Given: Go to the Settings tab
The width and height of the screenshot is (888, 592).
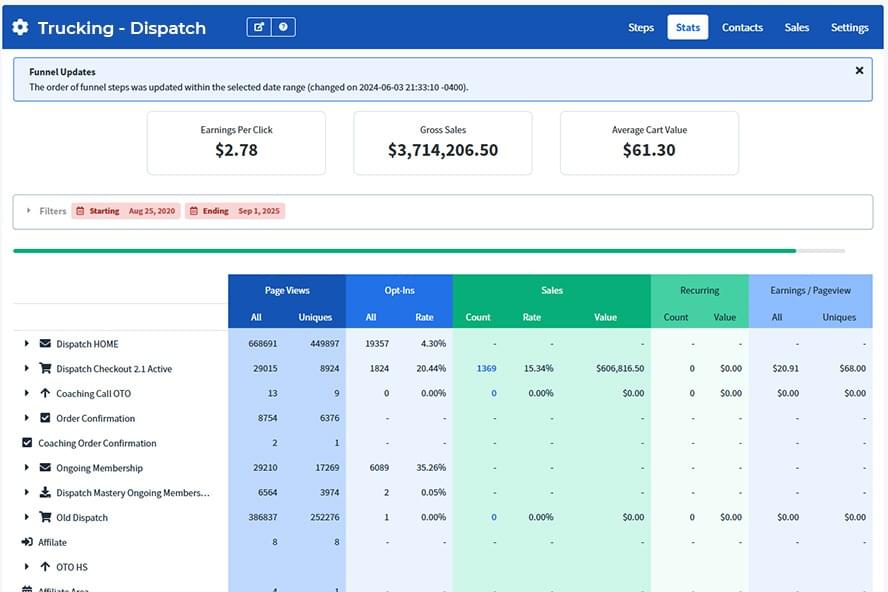Looking at the screenshot, I should pos(849,28).
